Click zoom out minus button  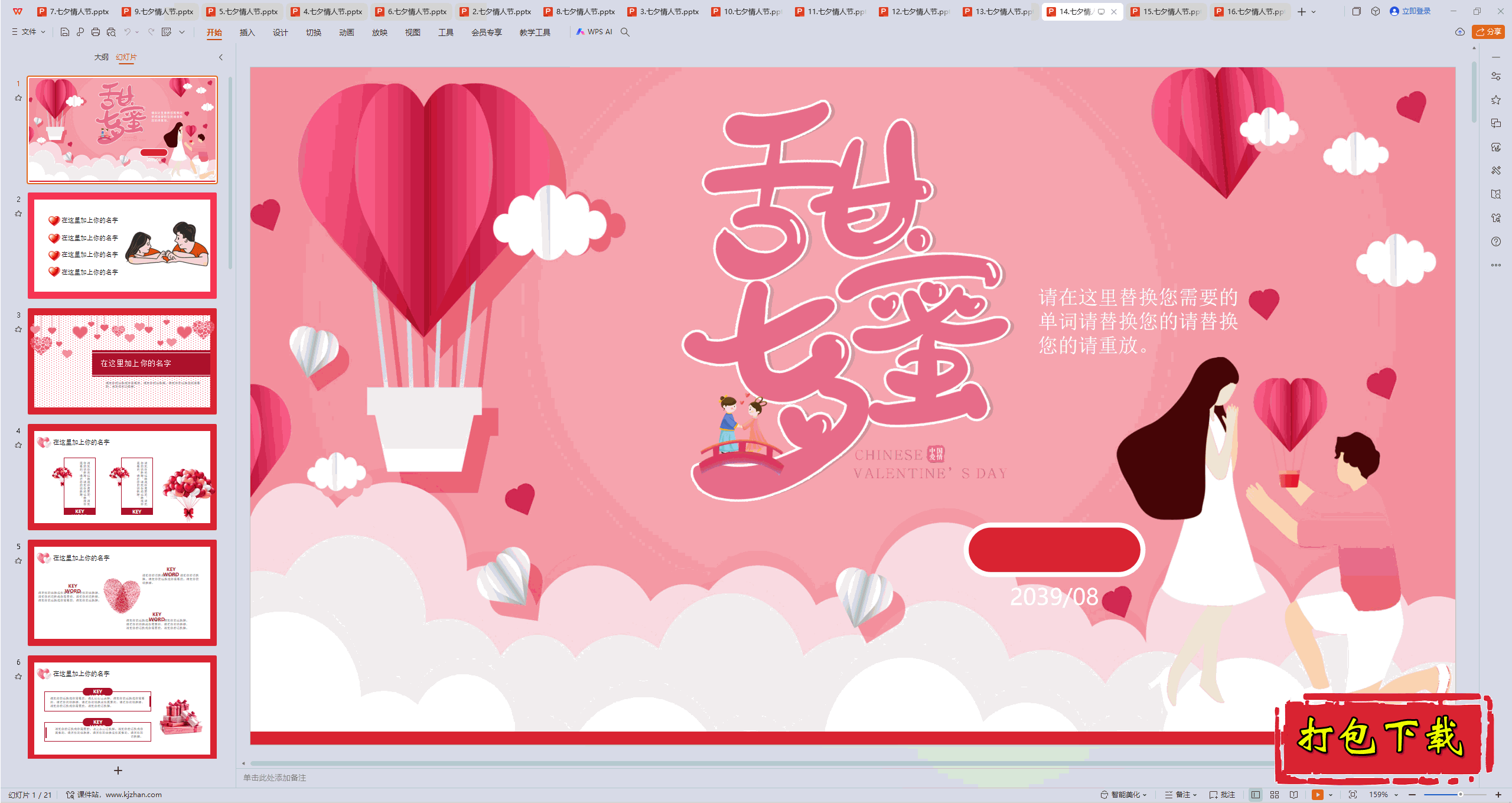(1412, 795)
